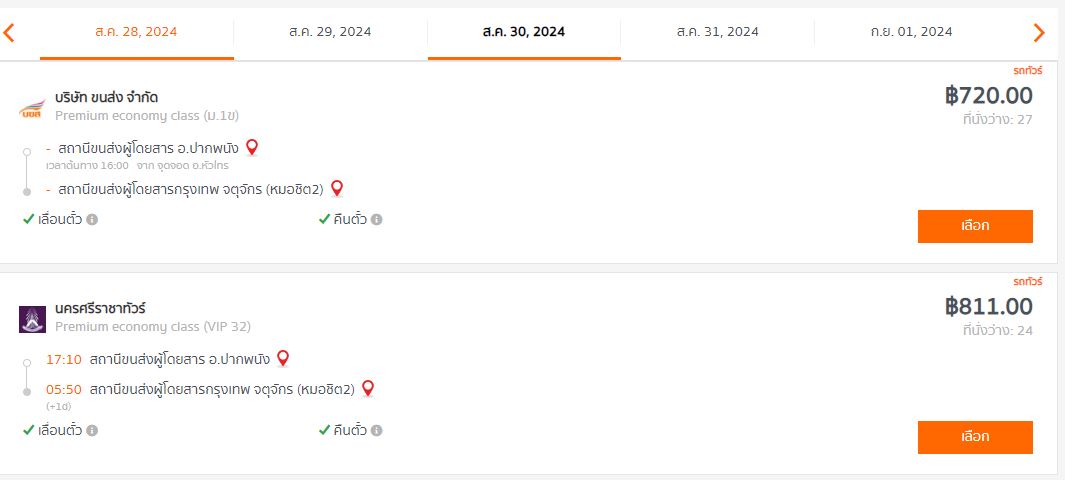
Task: Open map pin for Mo Chit 2 arrival, ฿720 trip
Action: tap(337, 188)
